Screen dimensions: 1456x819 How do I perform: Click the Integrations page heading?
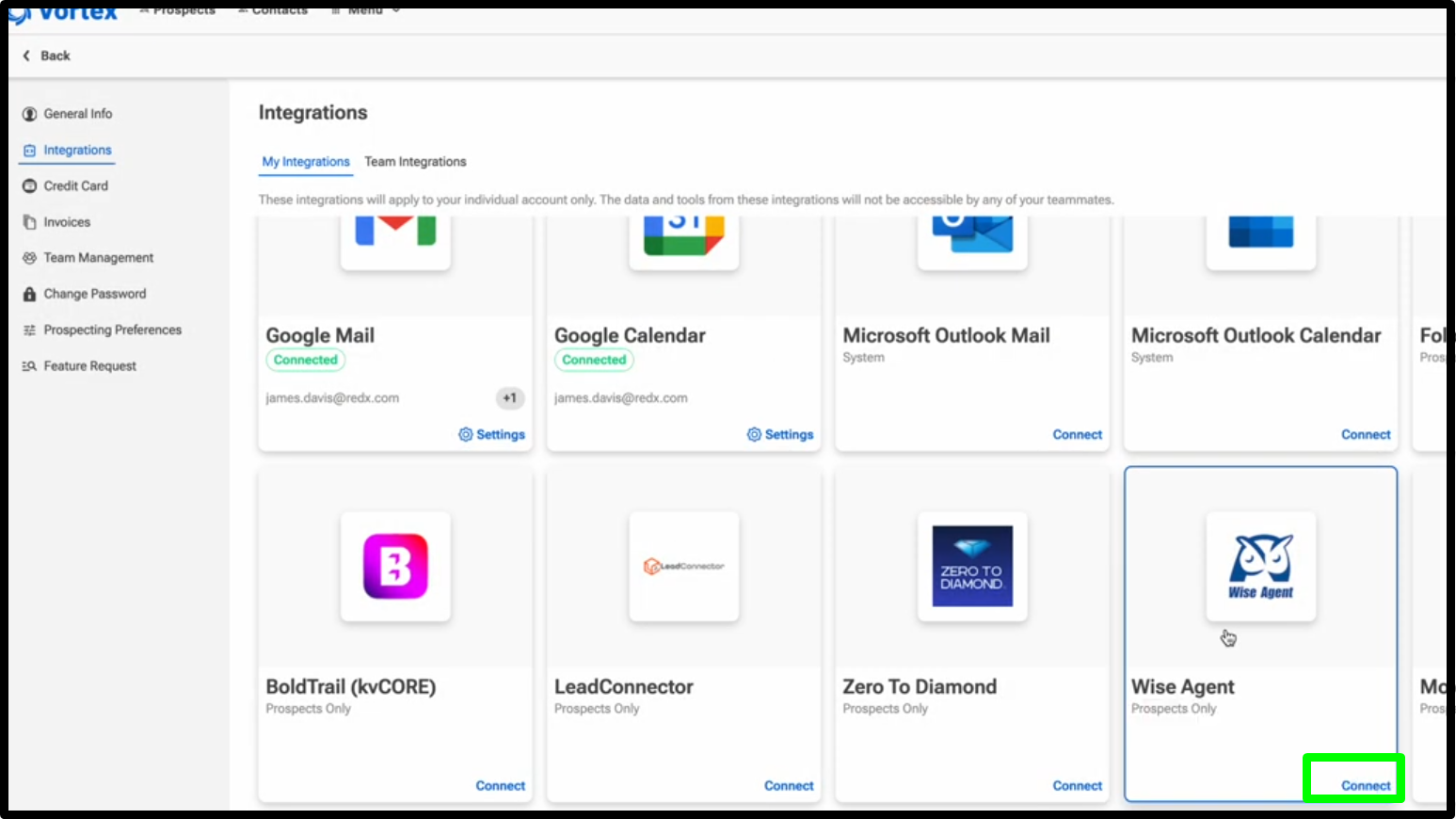[x=313, y=113]
